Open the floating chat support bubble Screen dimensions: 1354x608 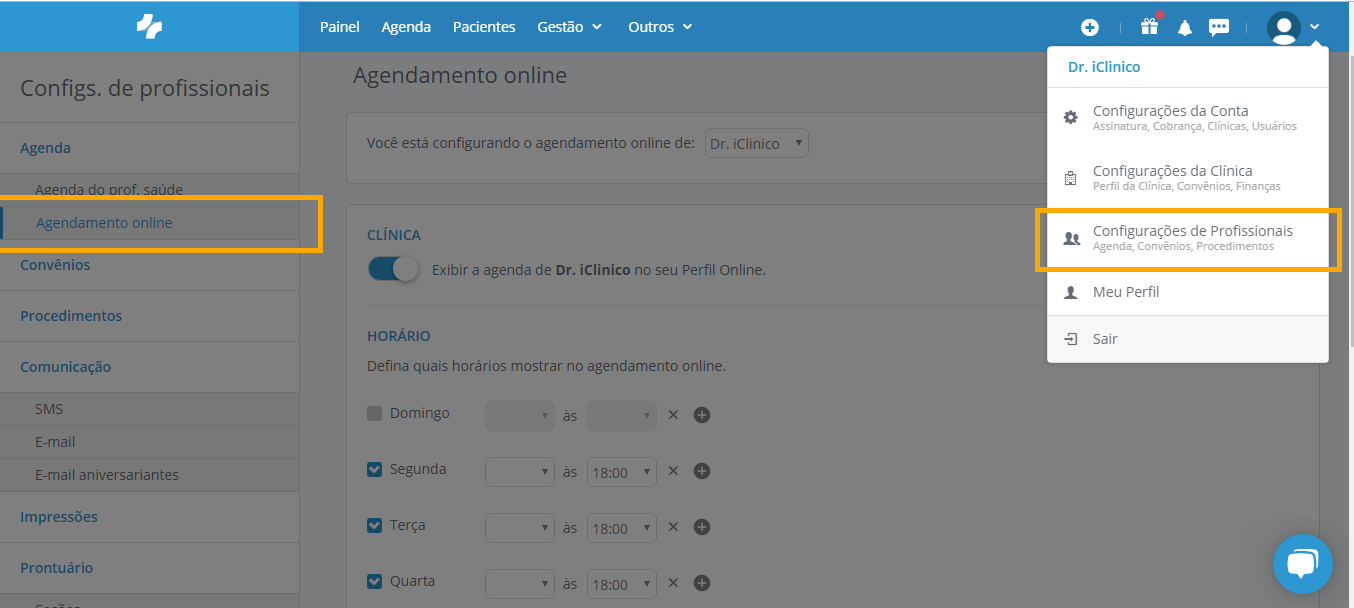click(1302, 564)
